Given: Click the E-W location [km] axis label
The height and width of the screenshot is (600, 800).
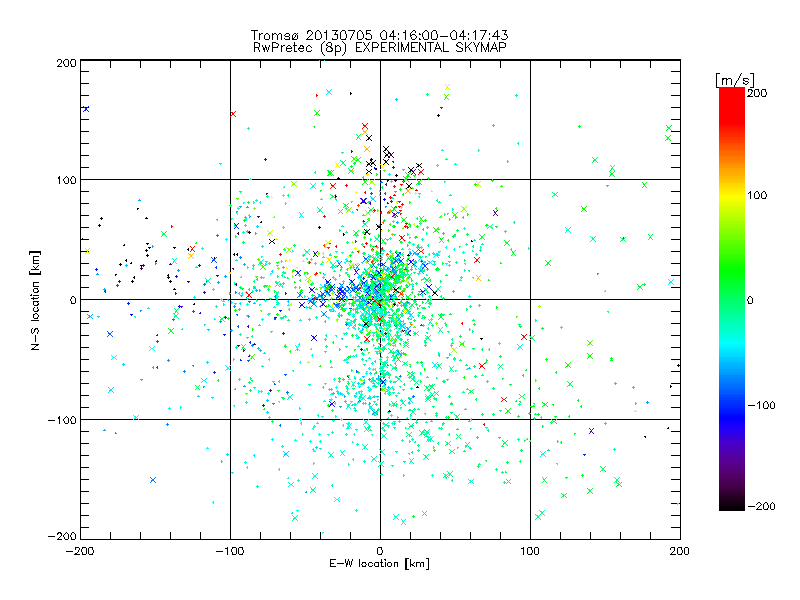Looking at the screenshot, I should [379, 564].
